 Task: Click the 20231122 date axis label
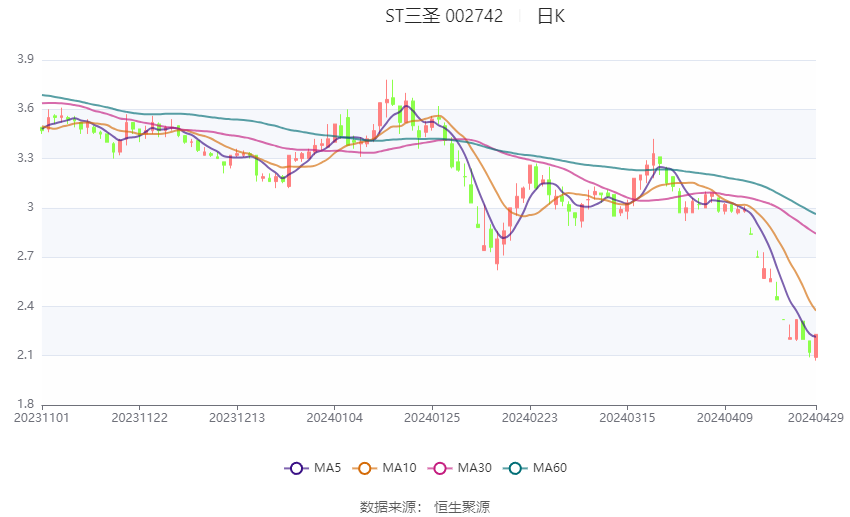click(x=139, y=417)
